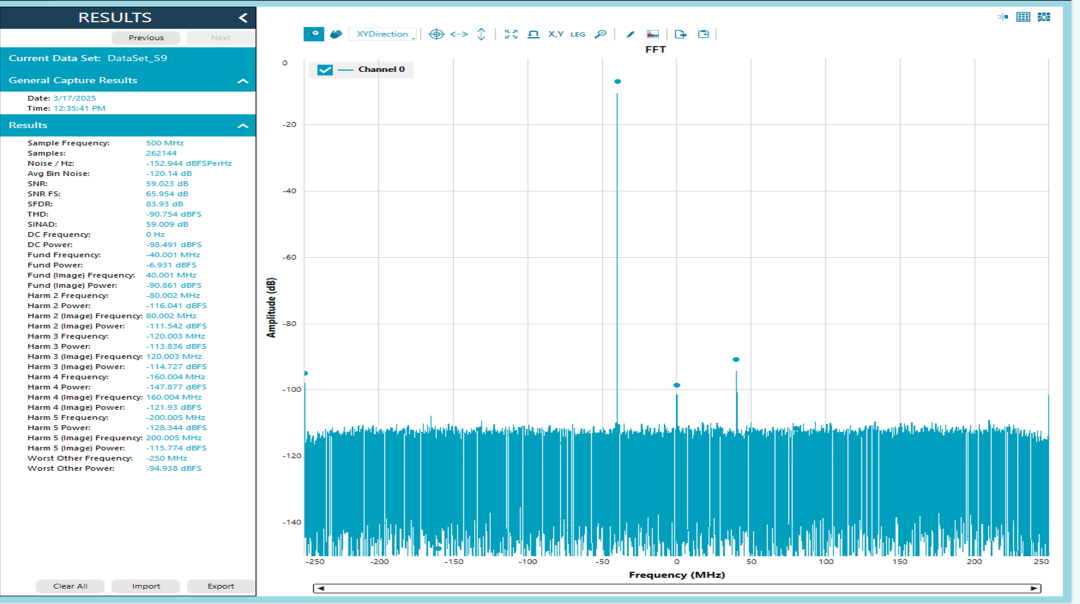Click the Harm 5 (Image) Frequency value 200.005 MHz
Screen dimensions: 1080x604
click(x=174, y=437)
